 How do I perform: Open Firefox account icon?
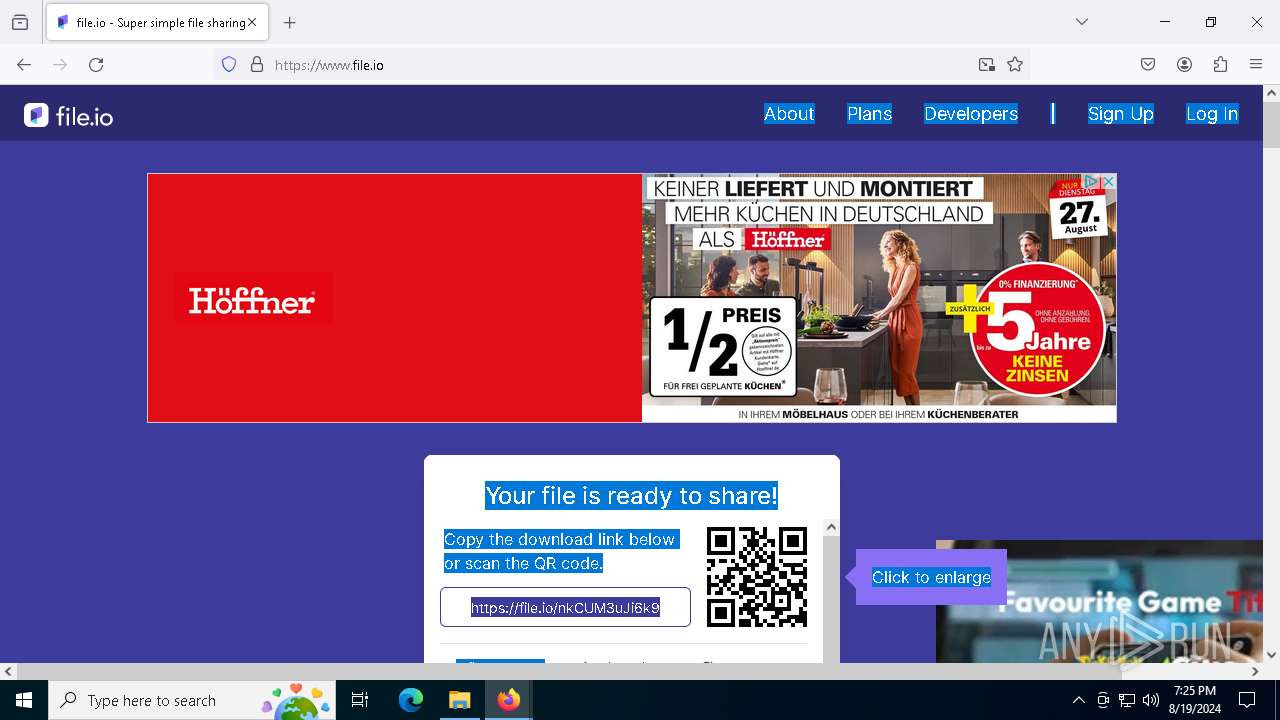click(x=1184, y=65)
